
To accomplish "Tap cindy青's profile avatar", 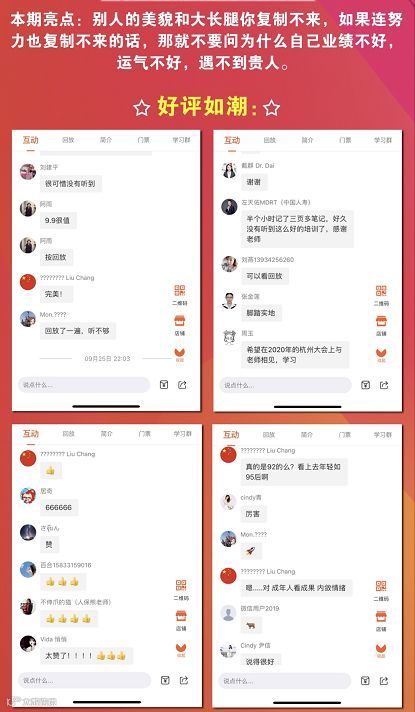I will tap(228, 502).
